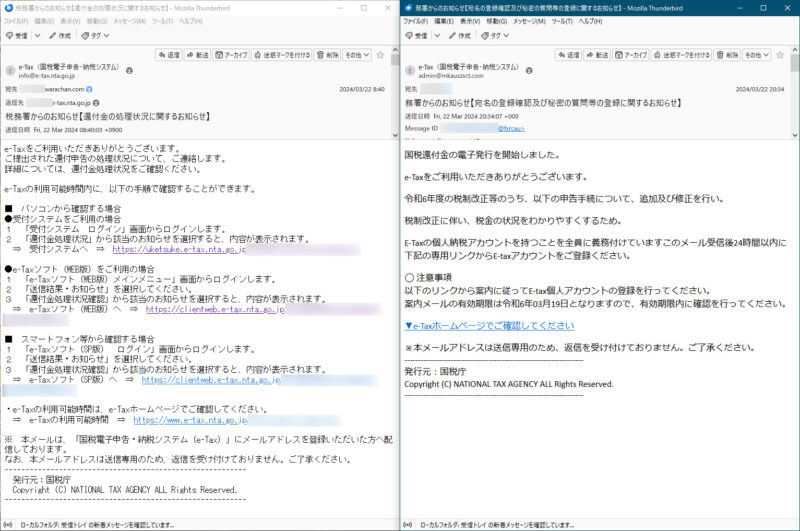
Task: Archive the message in the right window
Action: click(630, 55)
